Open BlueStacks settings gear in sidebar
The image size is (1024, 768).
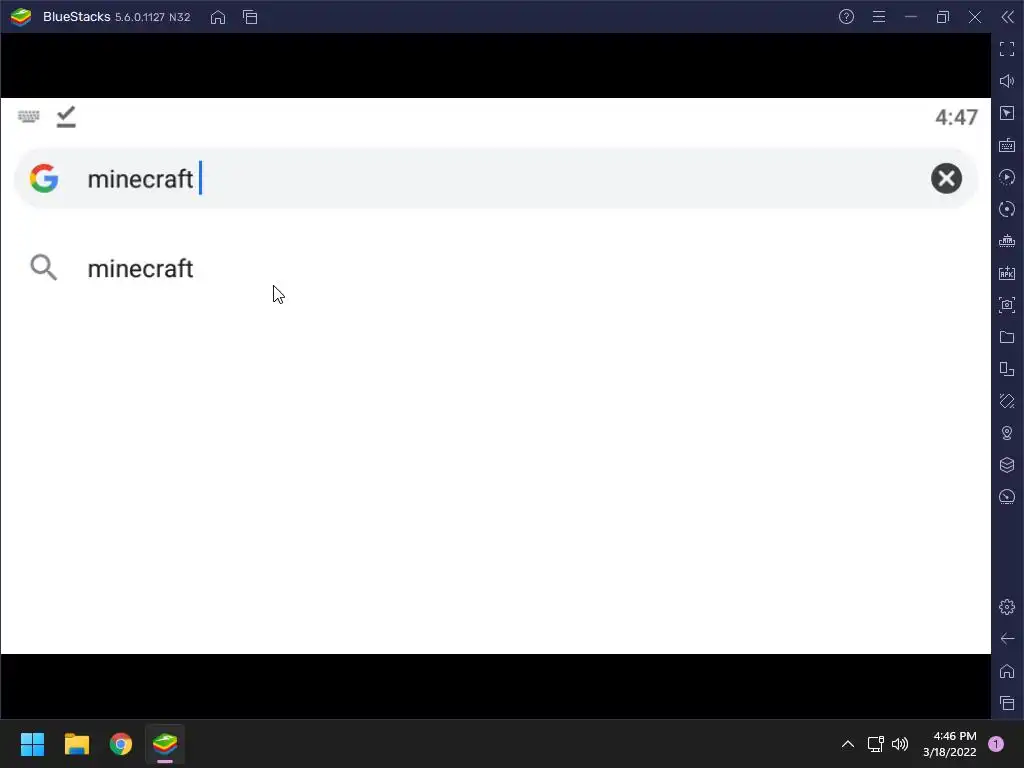click(1007, 607)
